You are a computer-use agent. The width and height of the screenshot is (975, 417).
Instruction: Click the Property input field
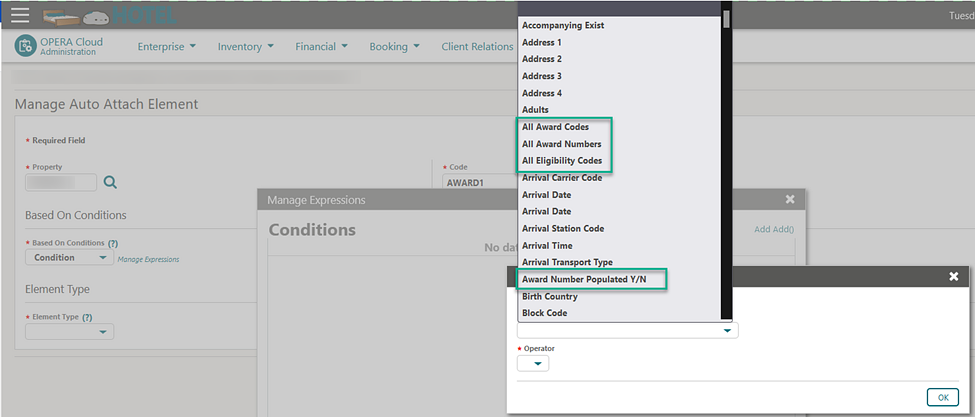click(61, 182)
